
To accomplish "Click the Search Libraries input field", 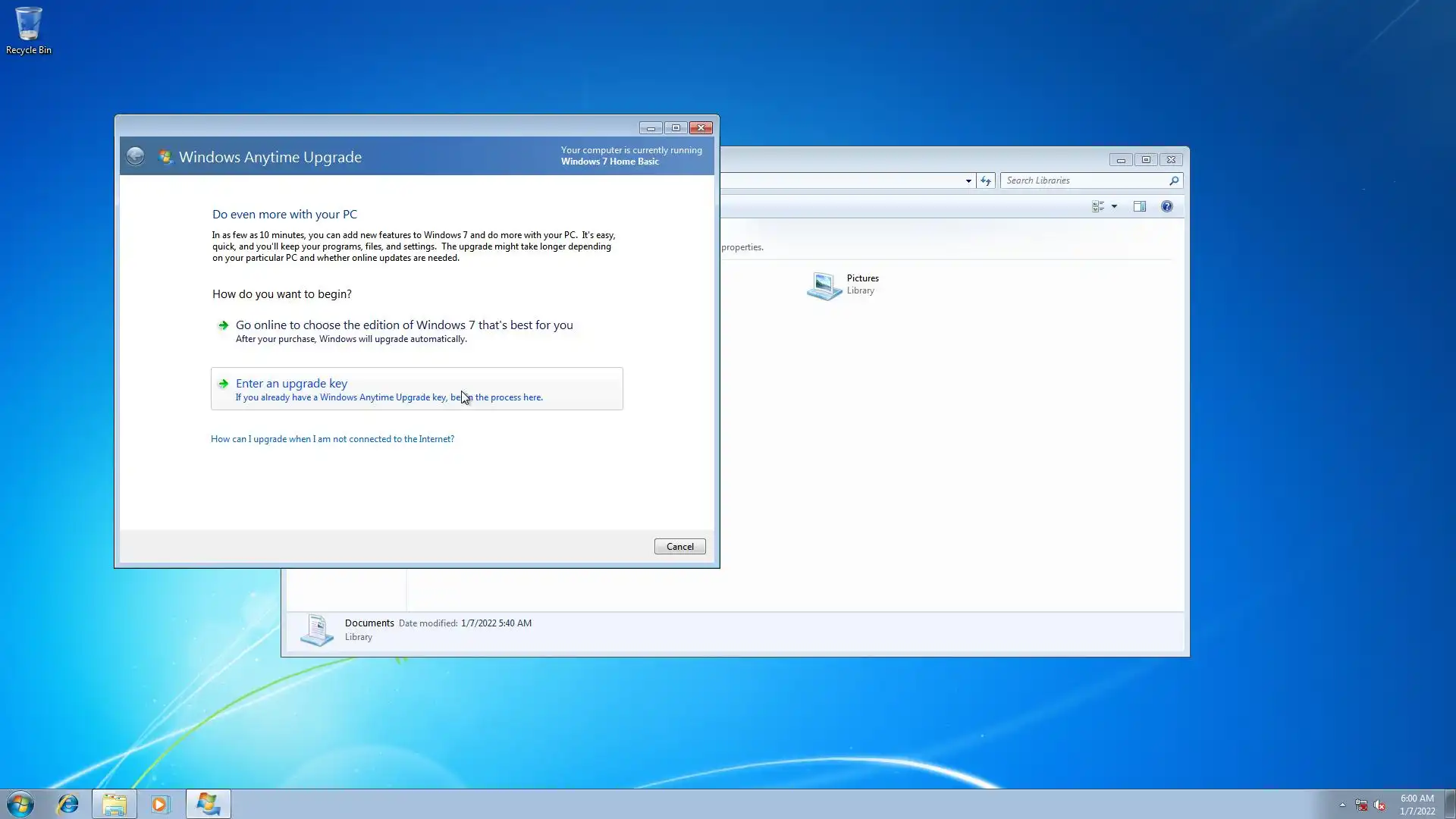I will click(1084, 180).
